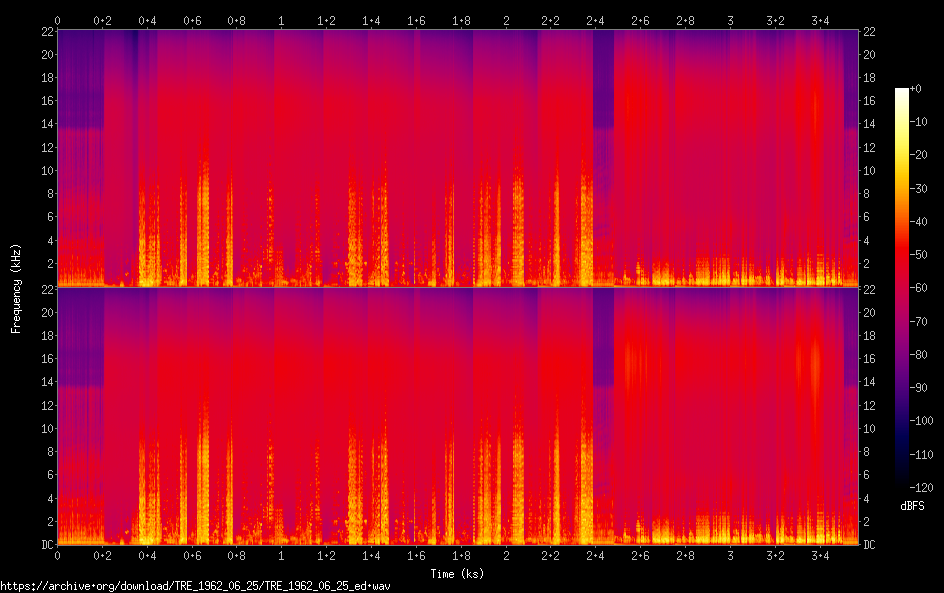Image resolution: width=944 pixels, height=593 pixels.
Task: Click the 14 kHz tick on upper left axis
Action: pos(47,124)
